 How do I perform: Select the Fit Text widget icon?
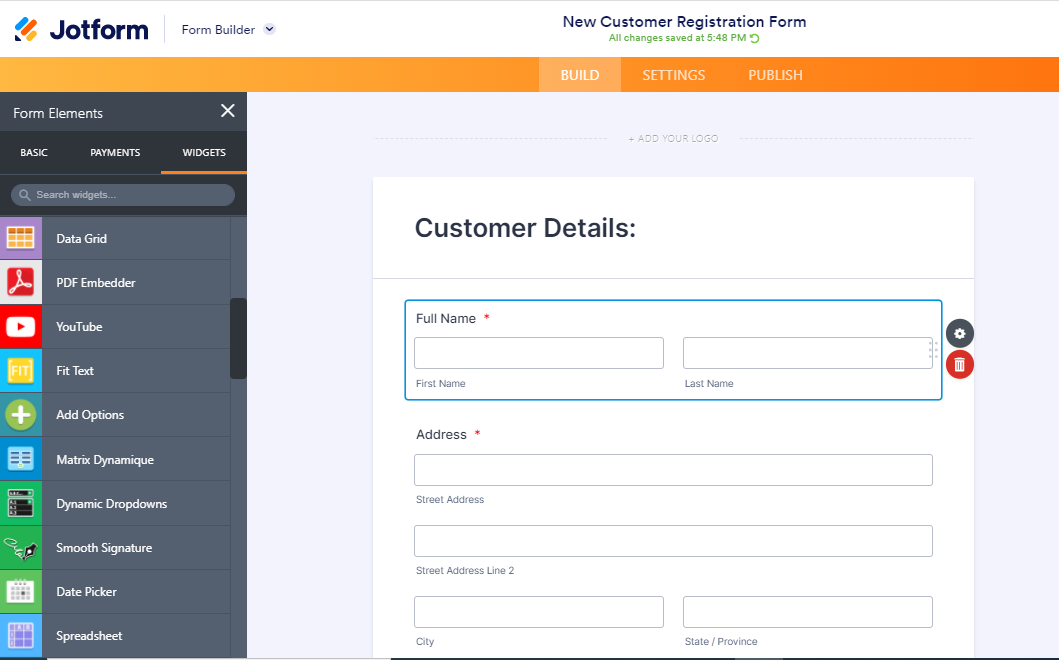[21, 371]
